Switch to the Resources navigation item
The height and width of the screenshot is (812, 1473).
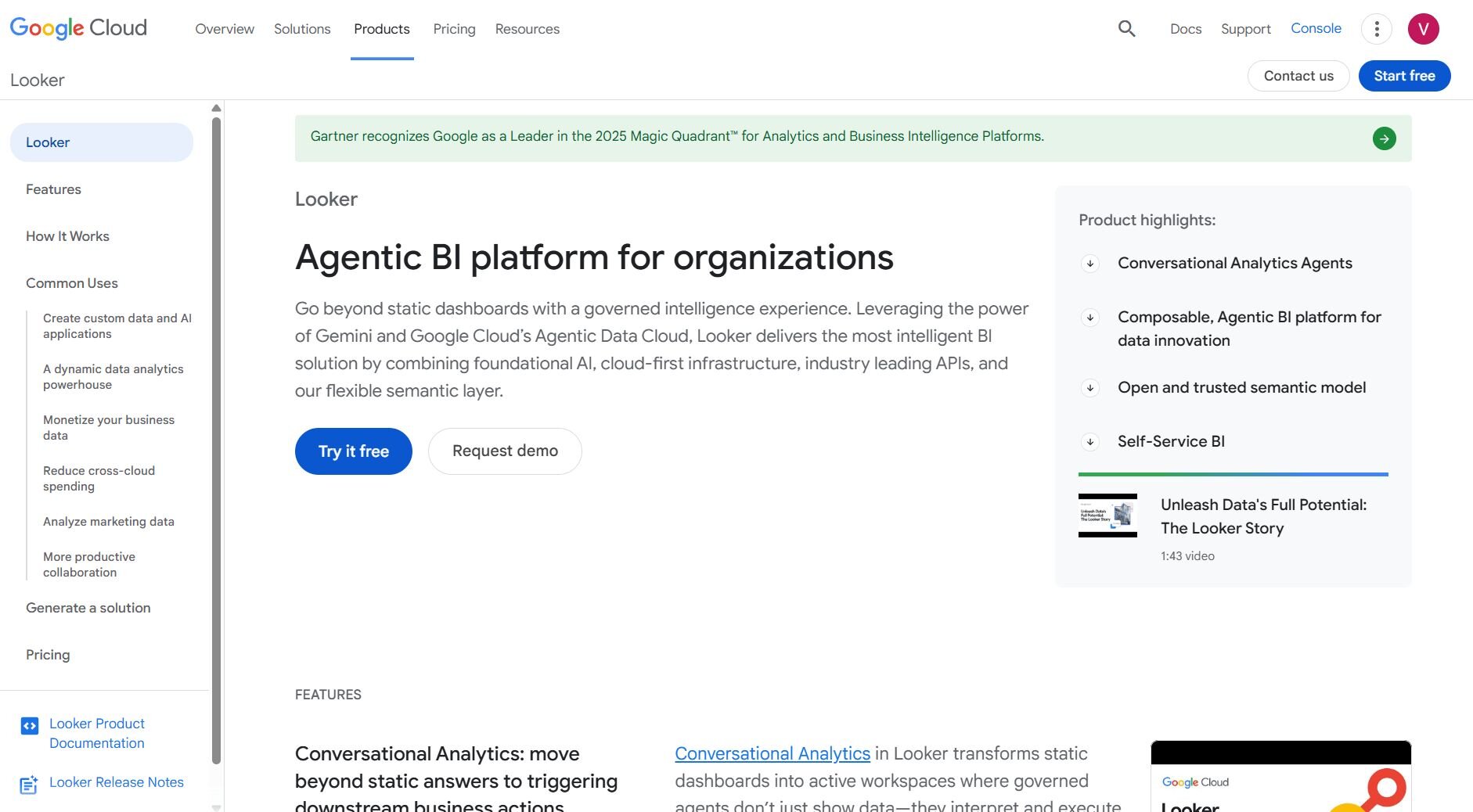(x=527, y=29)
